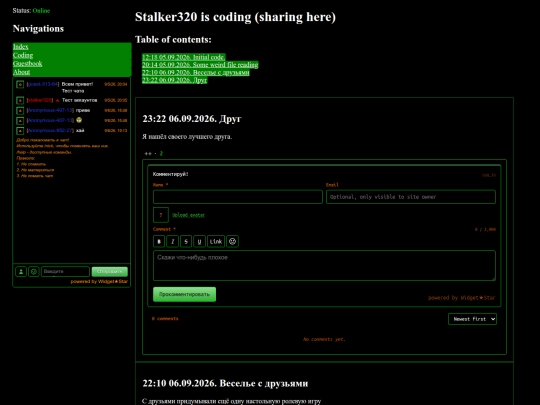The width and height of the screenshot is (540, 405).
Task: Jump to '12:18 05.09.2026. Initial code' entry
Action: coord(184,57)
